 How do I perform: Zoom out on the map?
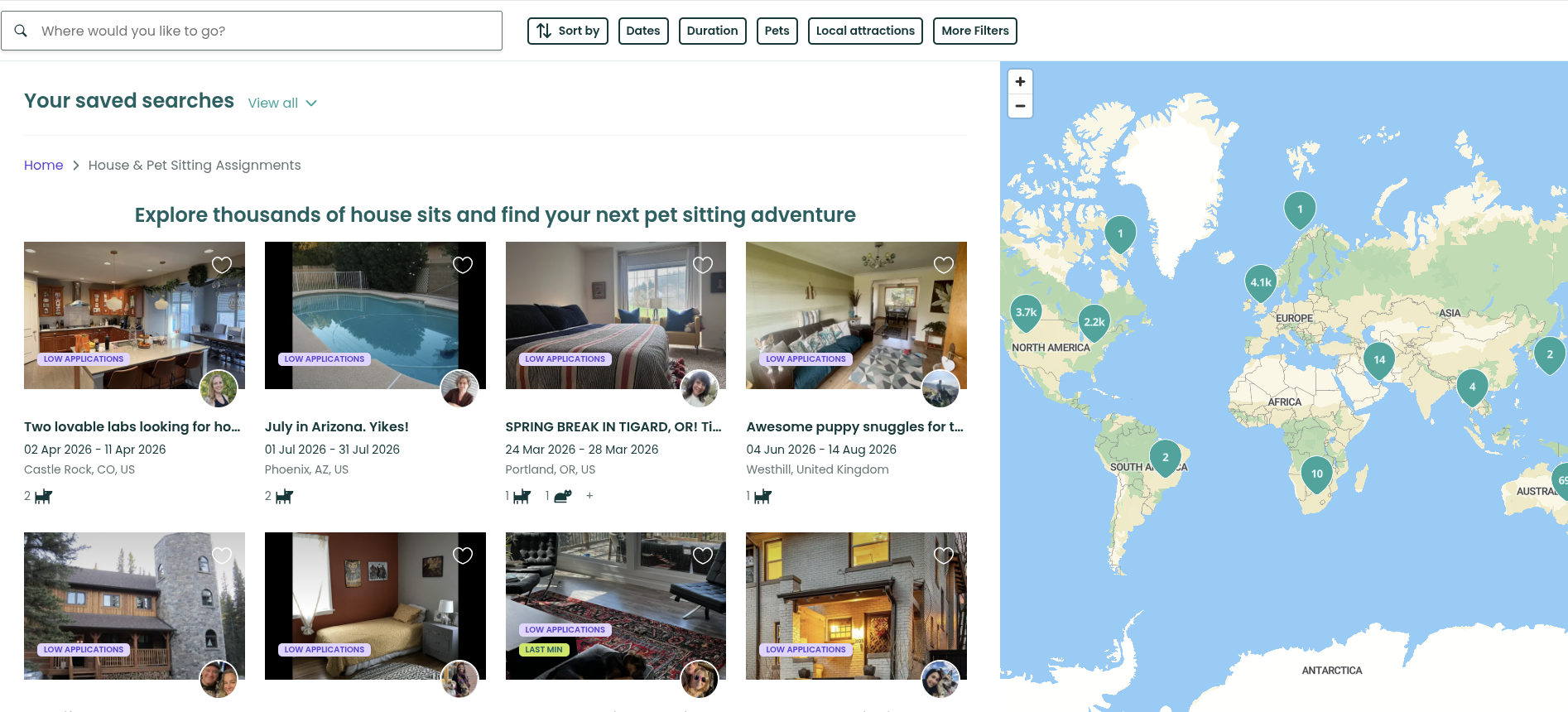[1020, 106]
